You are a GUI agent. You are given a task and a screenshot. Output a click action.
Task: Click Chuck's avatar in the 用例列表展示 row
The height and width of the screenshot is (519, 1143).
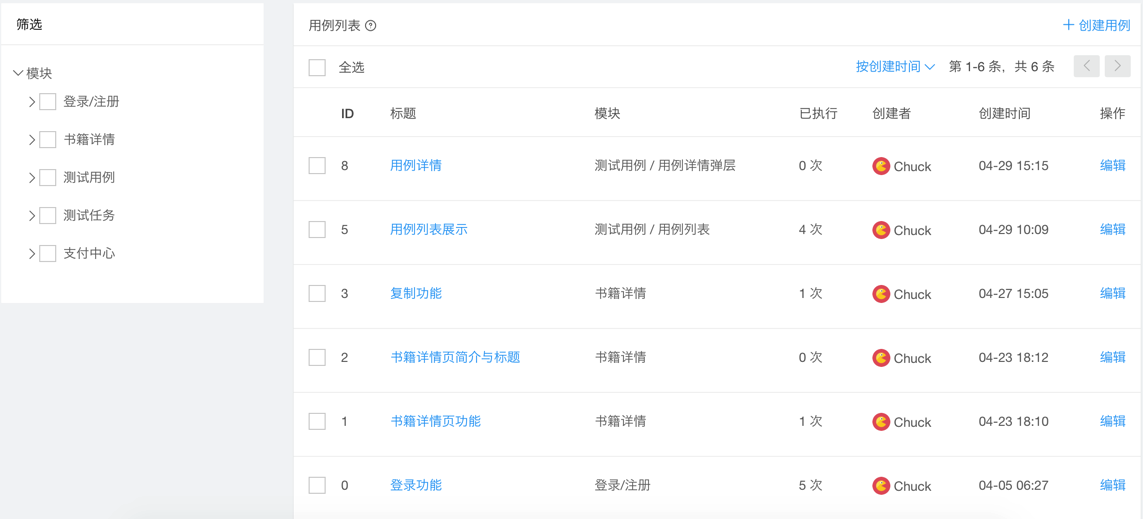(881, 230)
